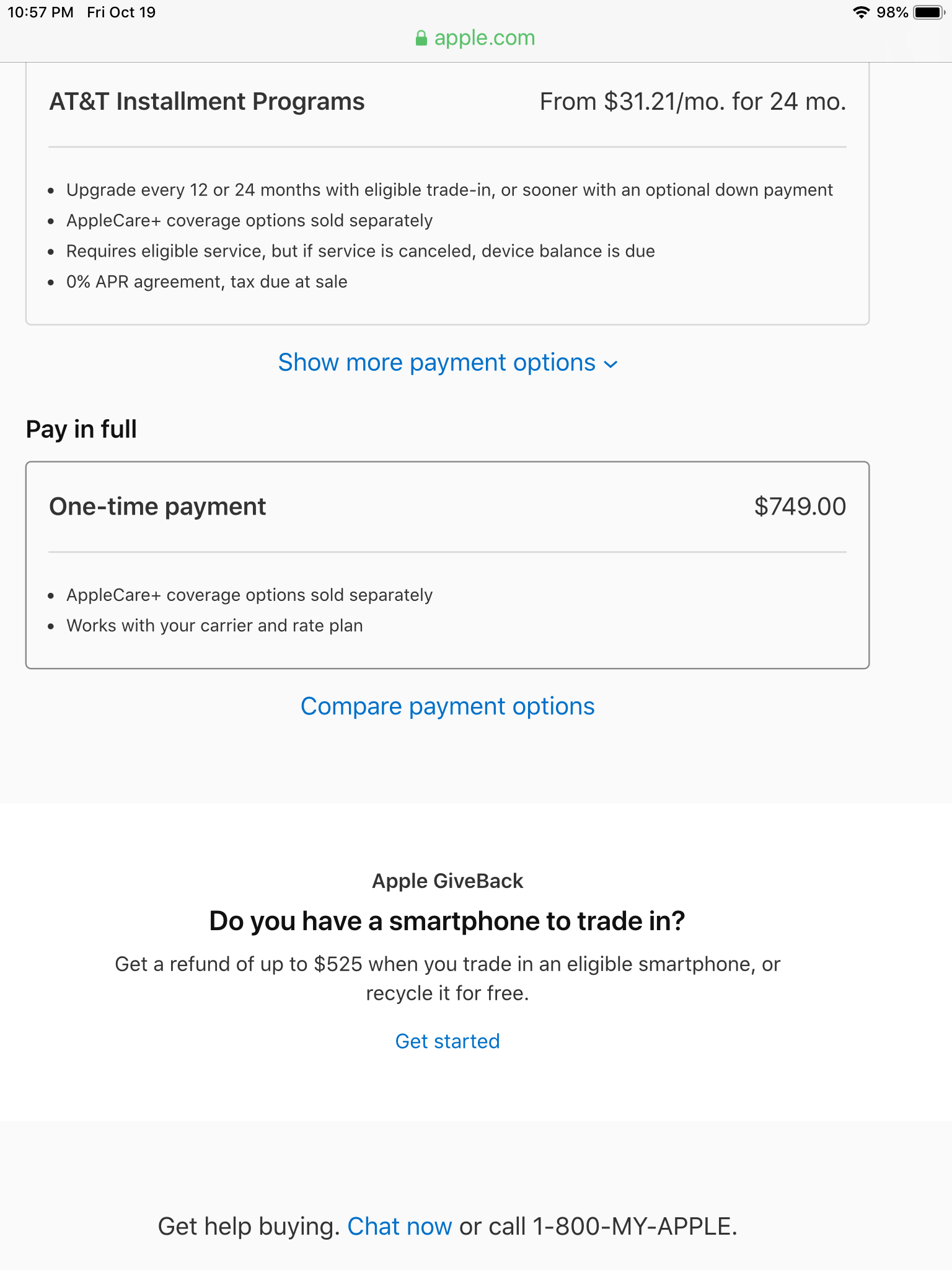The image size is (952, 1270).
Task: Click the downward chevron next to payment options
Action: 610,365
